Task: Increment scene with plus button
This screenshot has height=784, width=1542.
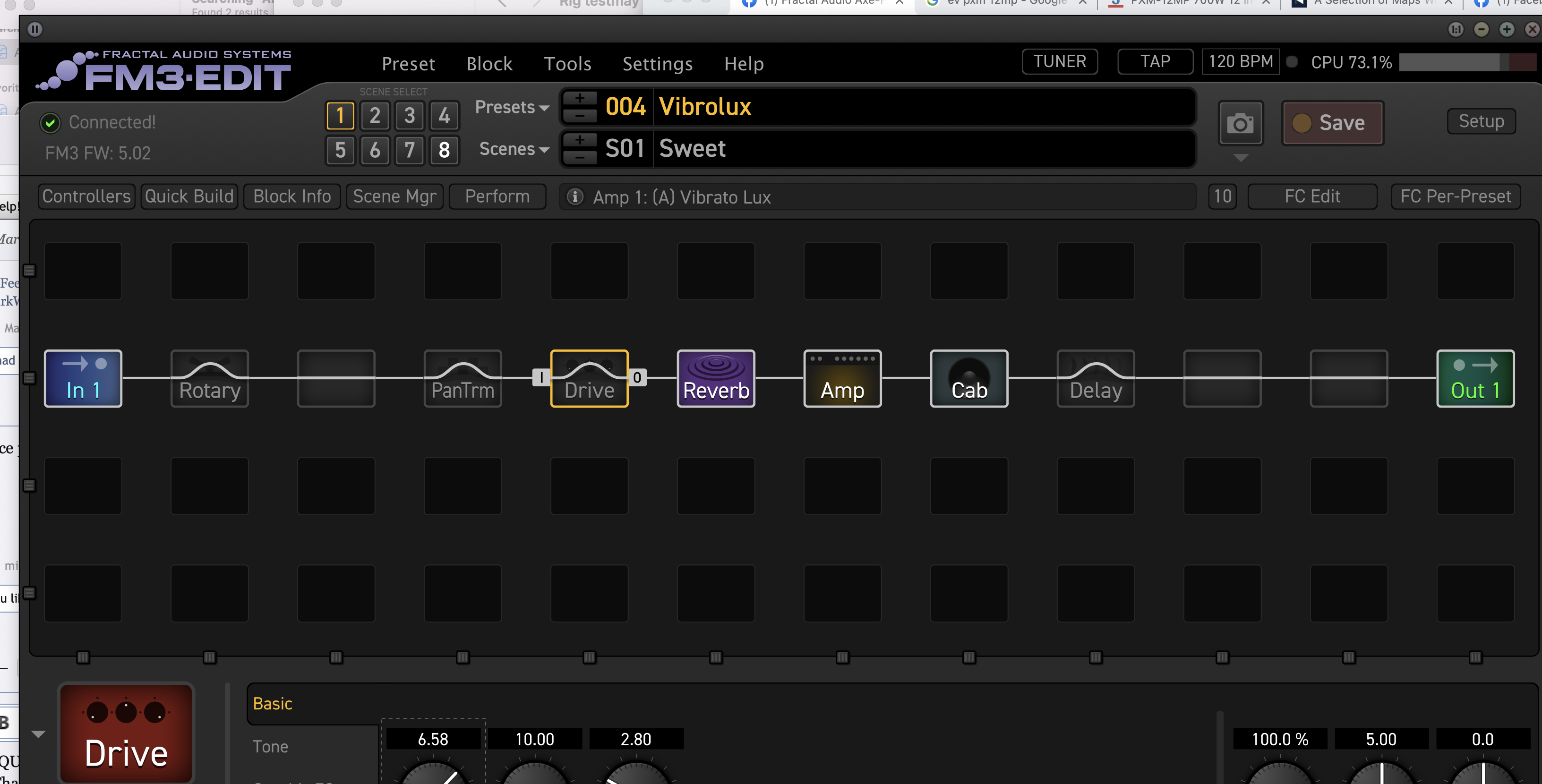Action: point(580,141)
